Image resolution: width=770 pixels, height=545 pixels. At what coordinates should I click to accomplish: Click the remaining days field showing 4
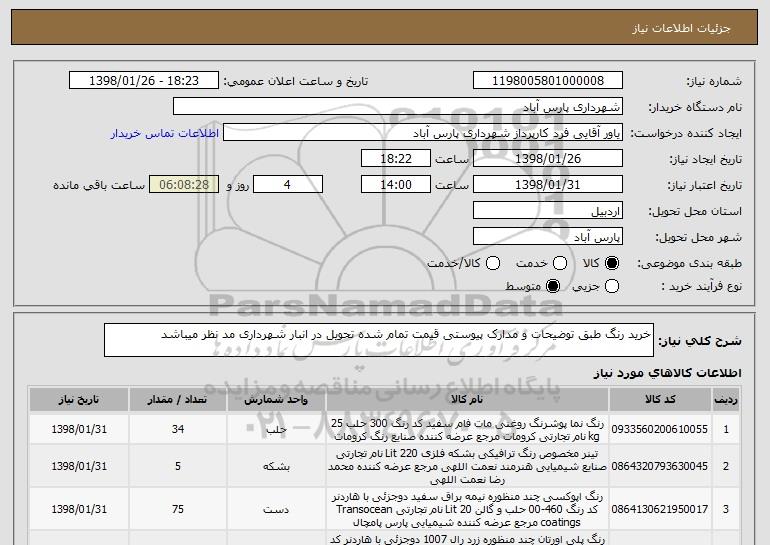[x=288, y=185]
